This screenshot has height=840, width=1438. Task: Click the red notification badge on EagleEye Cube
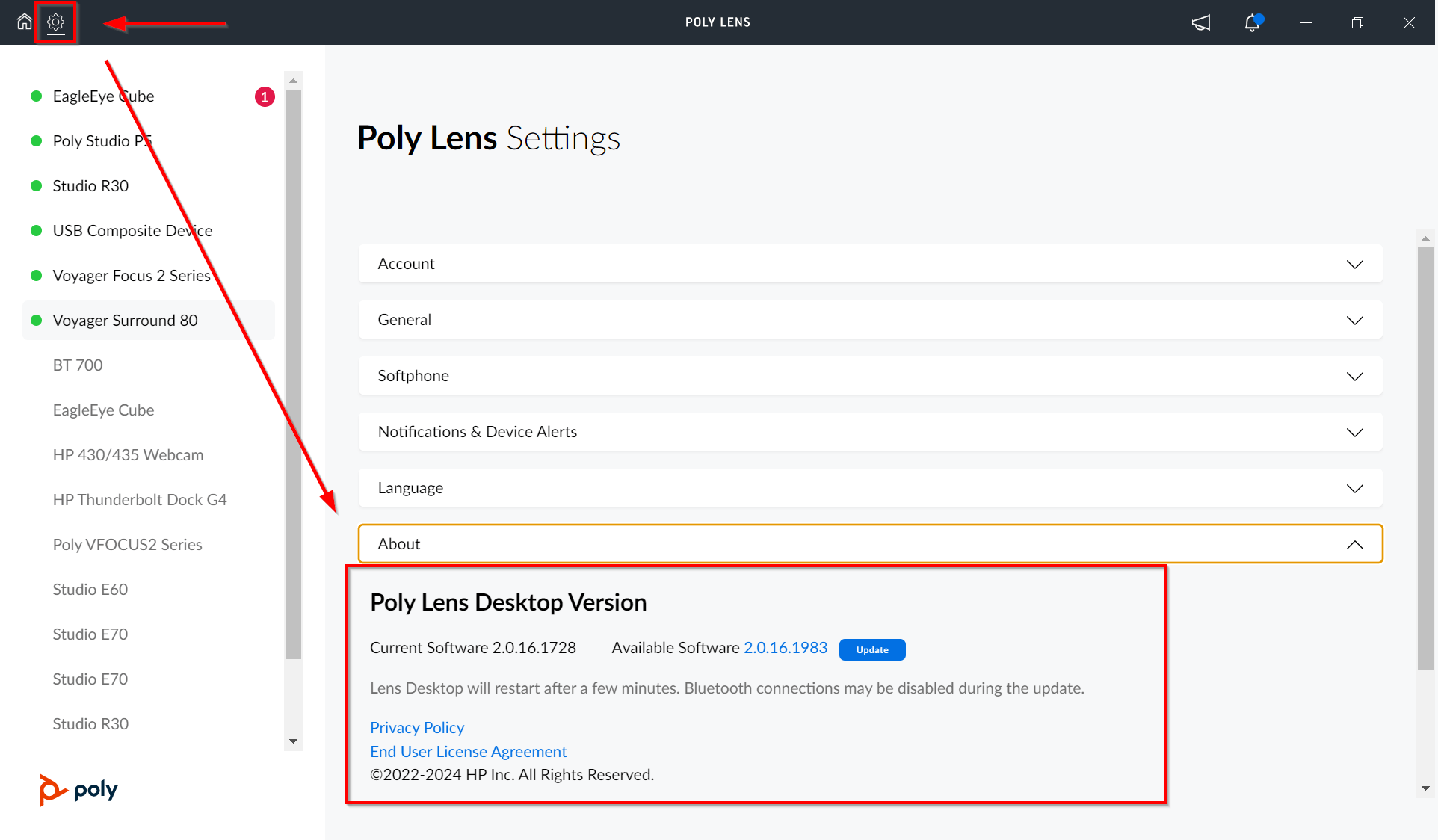(x=265, y=96)
